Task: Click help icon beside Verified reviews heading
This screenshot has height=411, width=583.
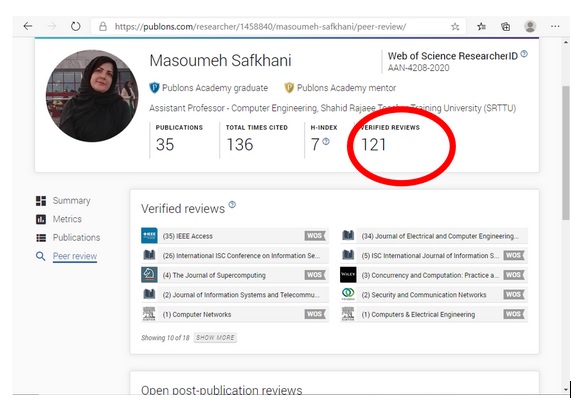Action: [x=232, y=205]
